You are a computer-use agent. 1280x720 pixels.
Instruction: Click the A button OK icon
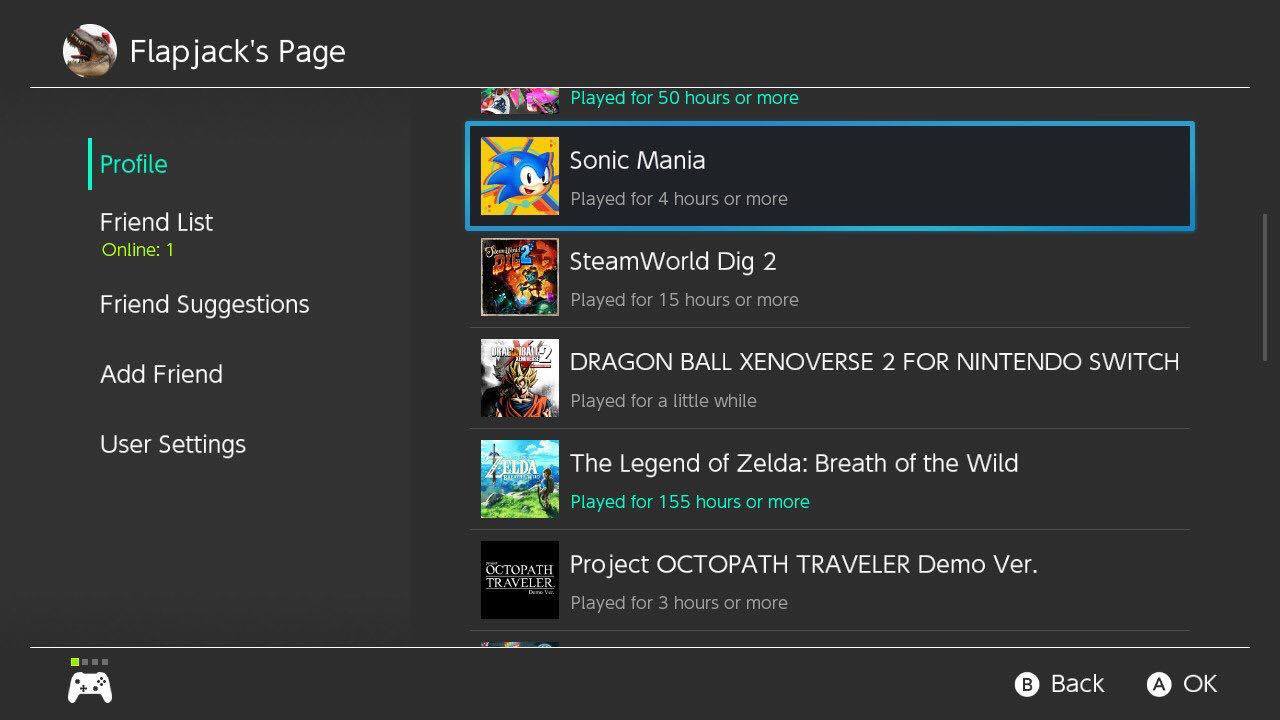[1158, 684]
